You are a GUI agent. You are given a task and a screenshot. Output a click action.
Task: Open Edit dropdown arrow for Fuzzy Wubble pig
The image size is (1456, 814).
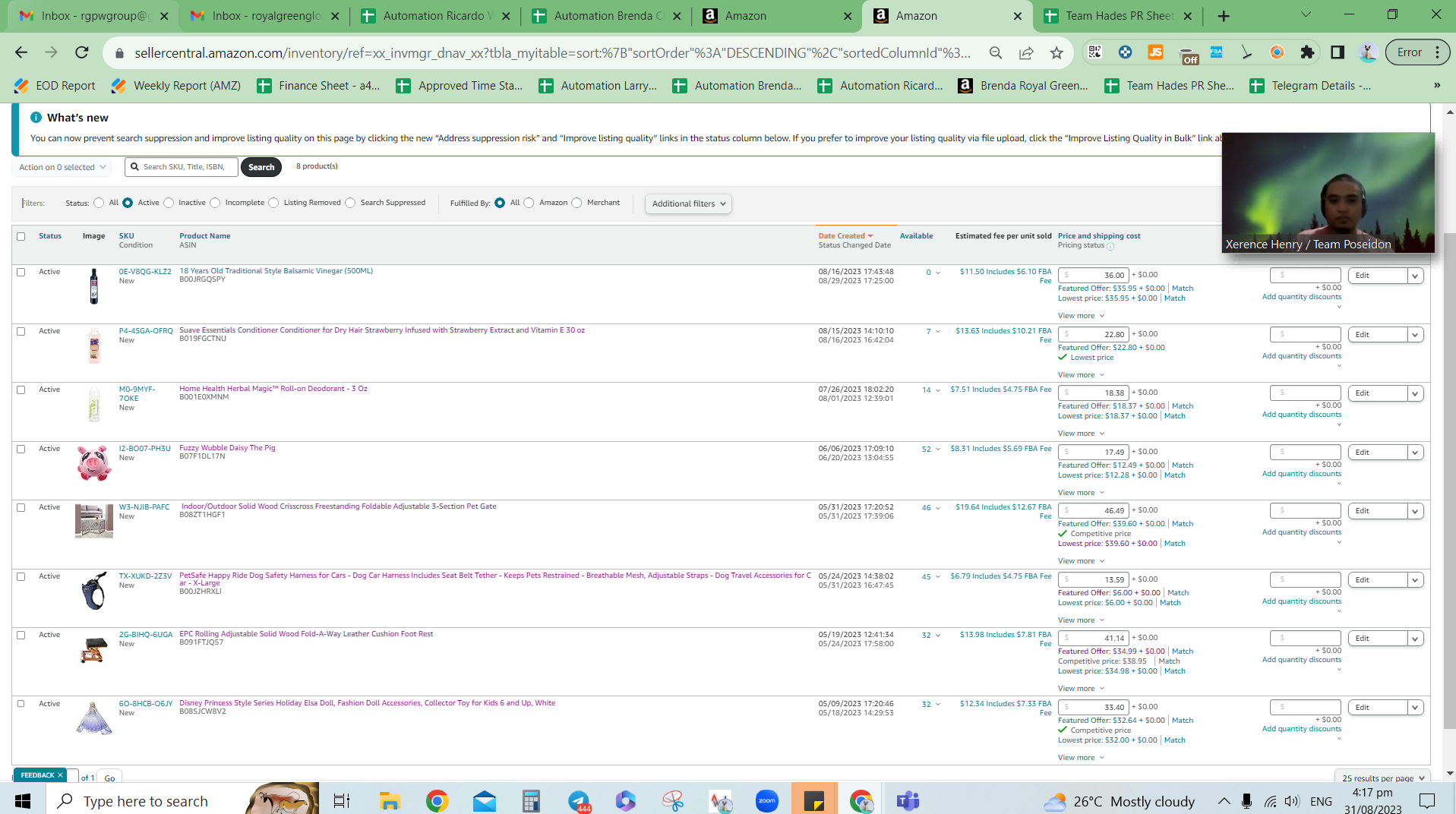tap(1415, 453)
